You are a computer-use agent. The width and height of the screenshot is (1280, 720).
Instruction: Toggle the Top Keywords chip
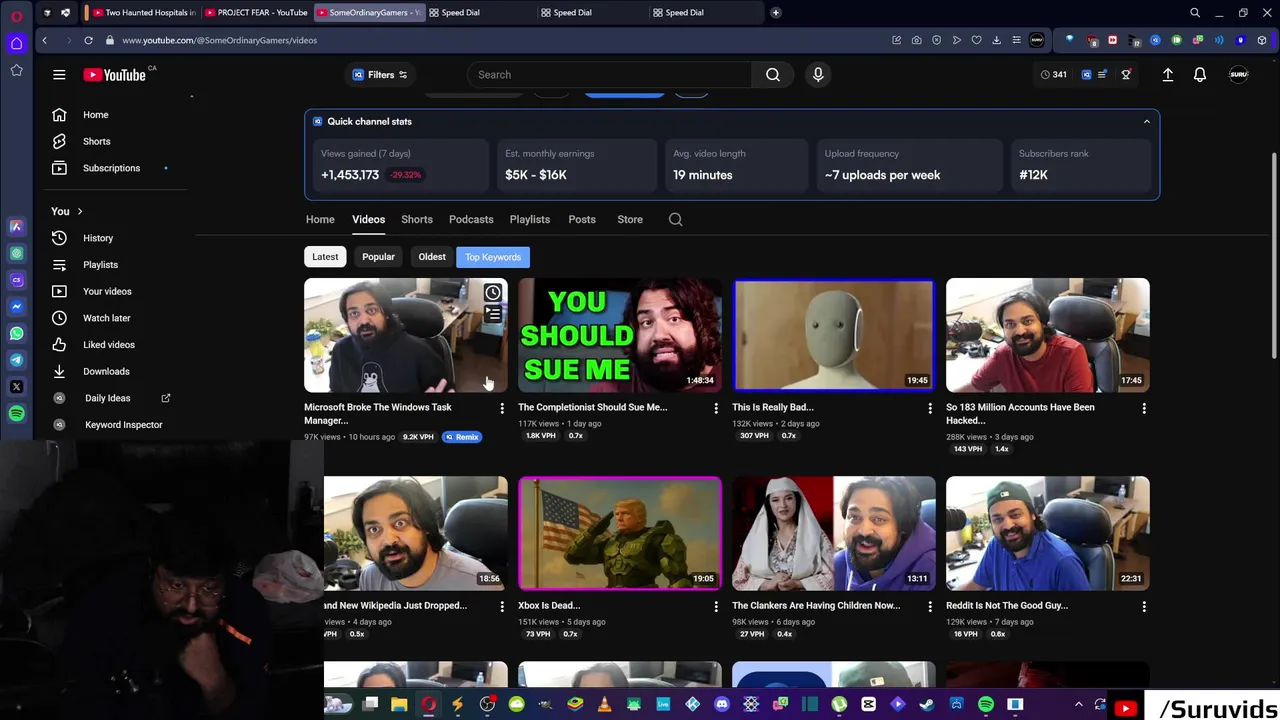click(x=493, y=257)
